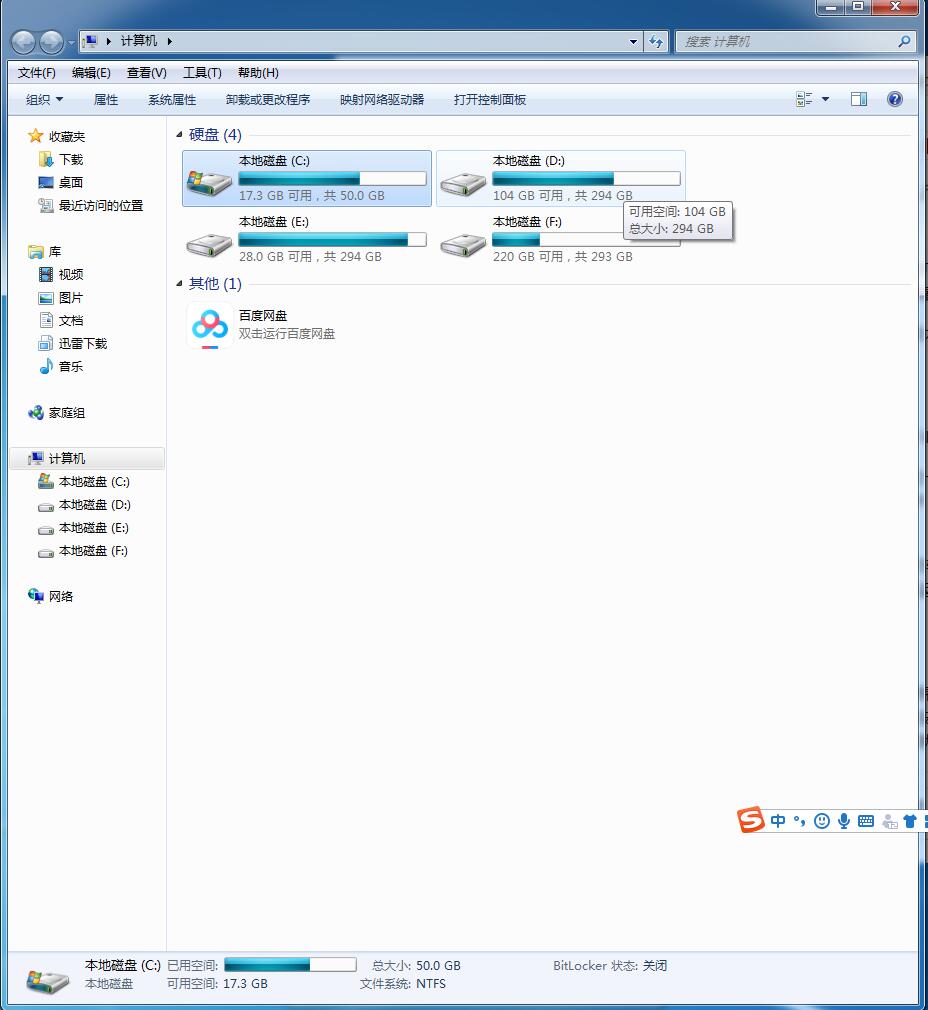Click 卸载或更改程序
This screenshot has height=1010, width=928.
click(268, 99)
